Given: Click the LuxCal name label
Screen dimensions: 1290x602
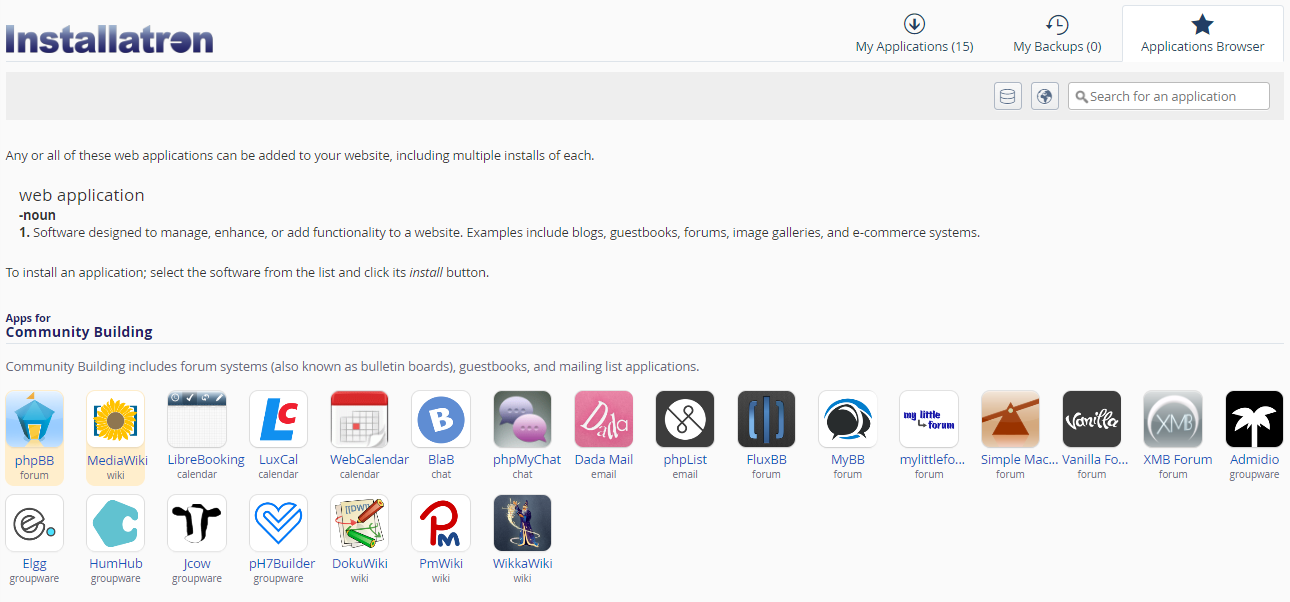Looking at the screenshot, I should tap(278, 460).
